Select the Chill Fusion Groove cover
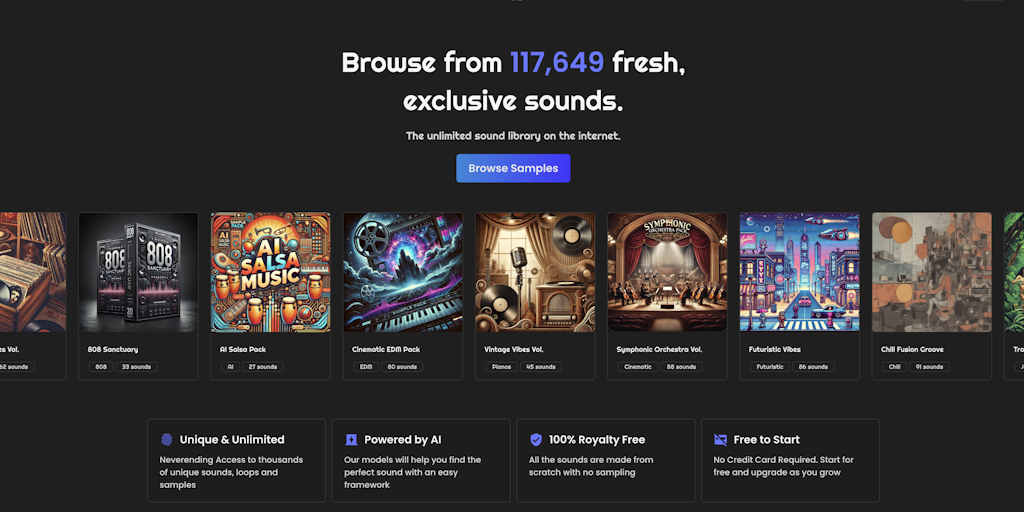This screenshot has width=1024, height=512. click(x=931, y=272)
